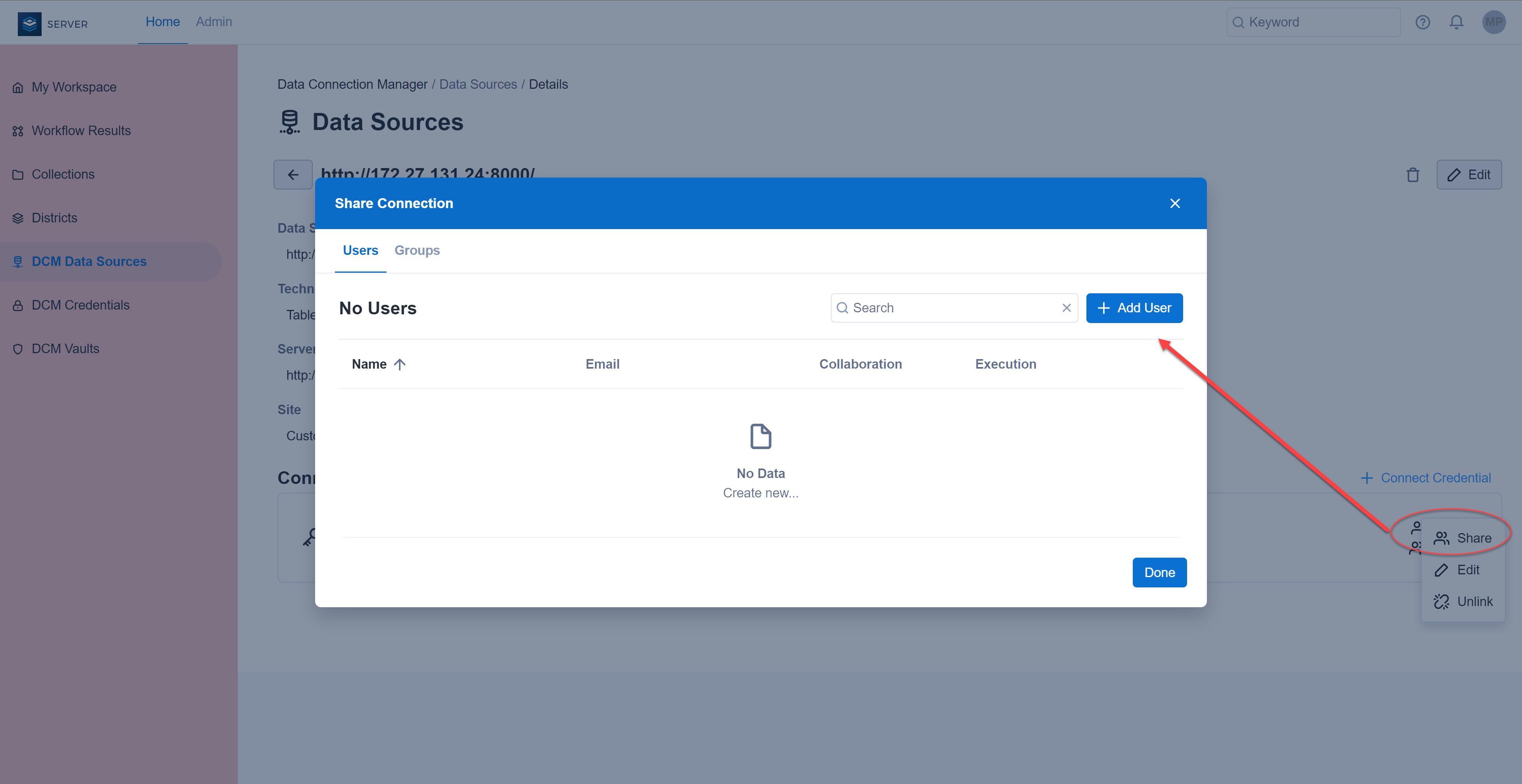This screenshot has width=1522, height=784.
Task: Open the MP user avatar menu
Action: (x=1493, y=23)
